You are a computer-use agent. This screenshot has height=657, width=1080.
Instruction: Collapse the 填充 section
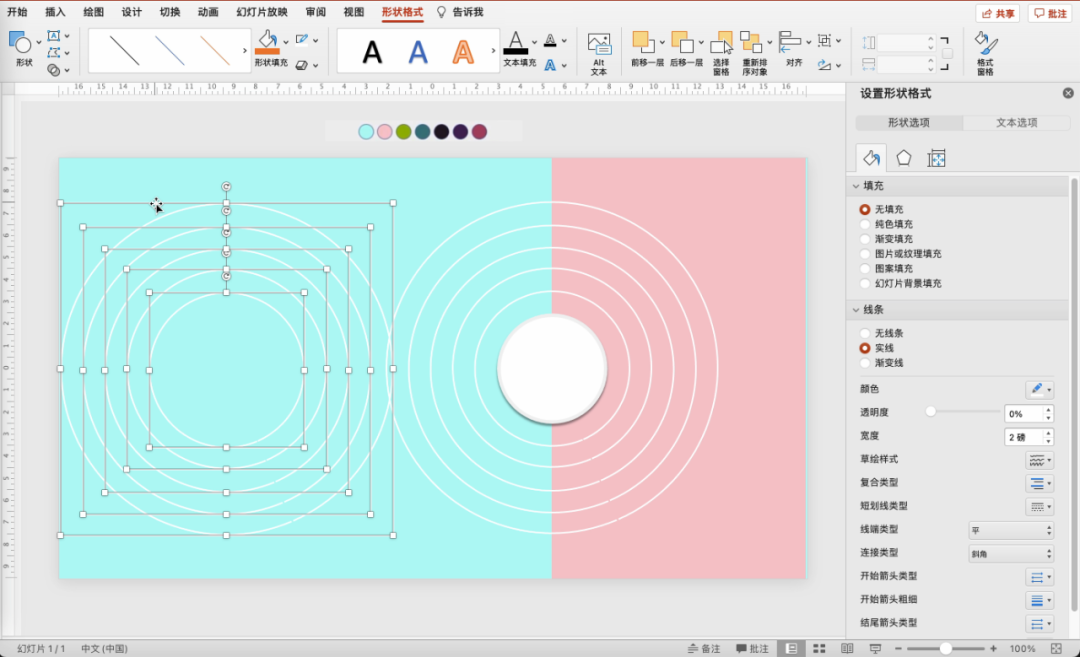click(x=856, y=186)
